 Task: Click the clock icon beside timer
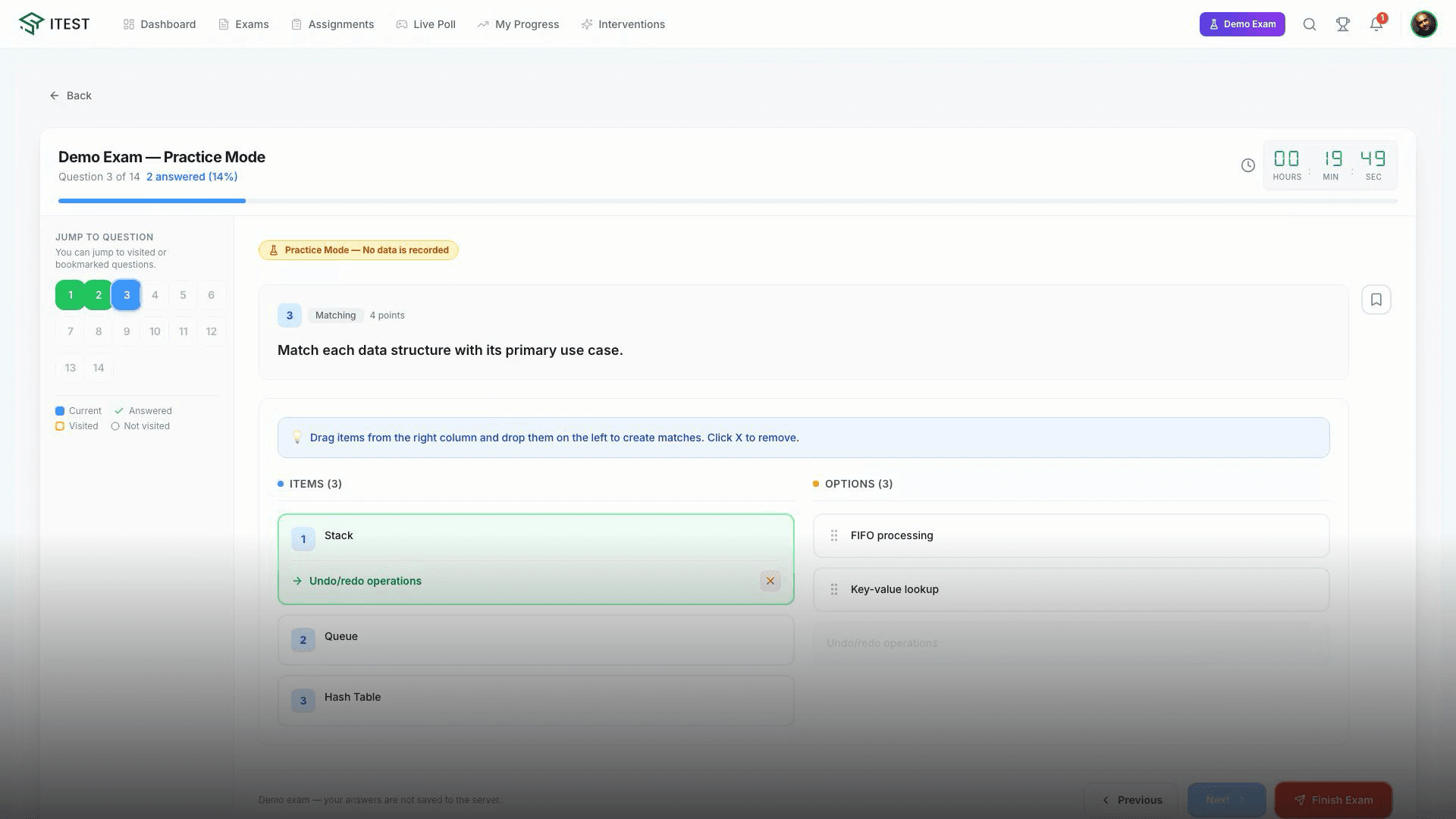click(x=1247, y=165)
